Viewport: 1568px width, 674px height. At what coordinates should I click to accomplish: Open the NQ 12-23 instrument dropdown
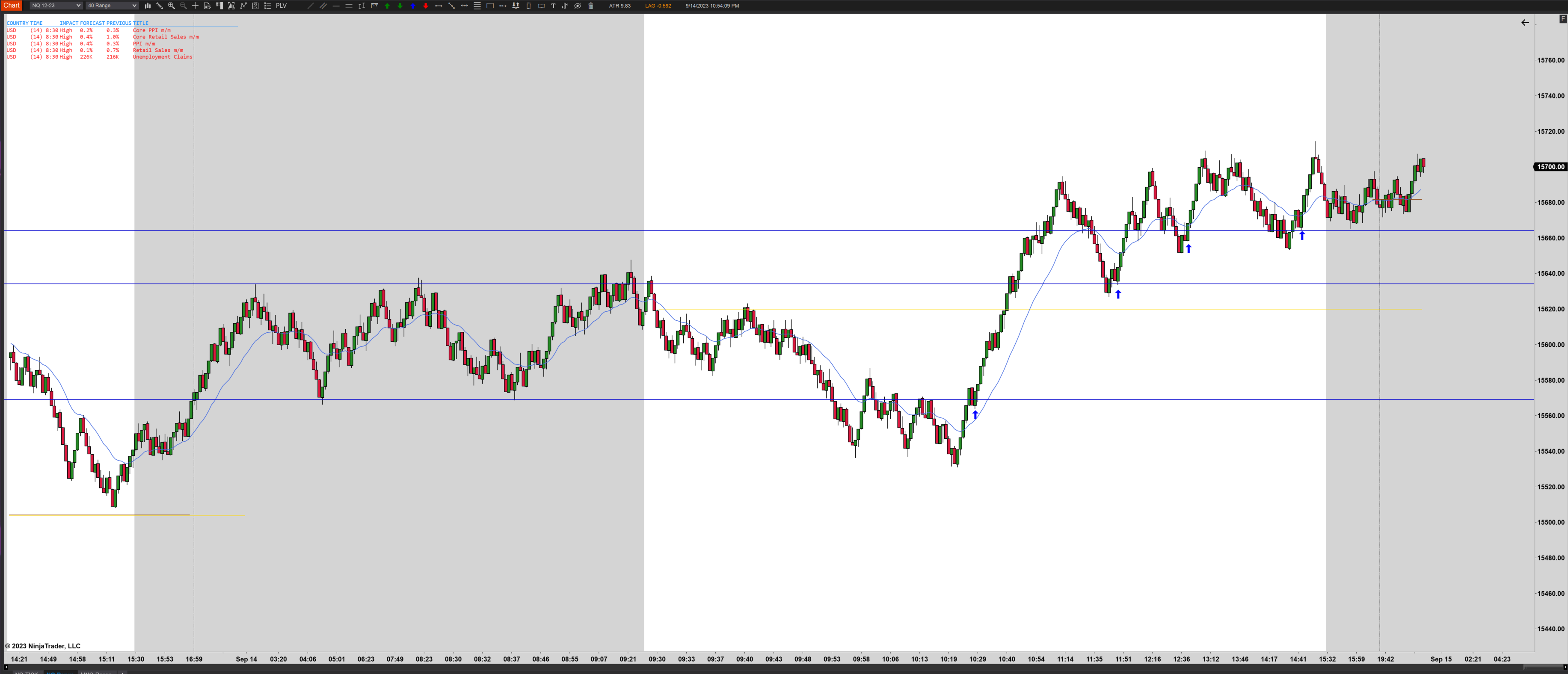[x=55, y=6]
